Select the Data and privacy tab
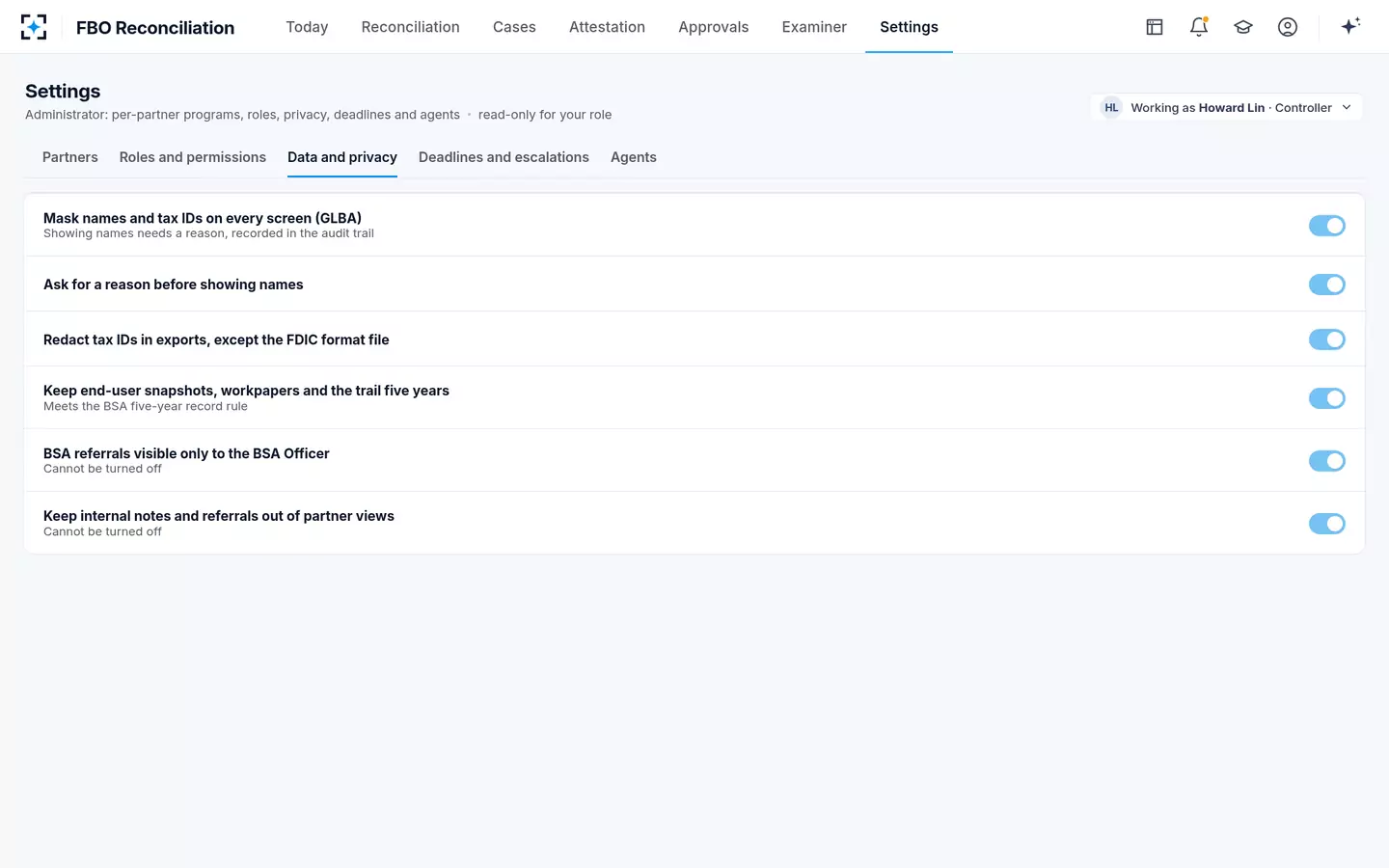Viewport: 1389px width, 868px height. click(x=342, y=157)
